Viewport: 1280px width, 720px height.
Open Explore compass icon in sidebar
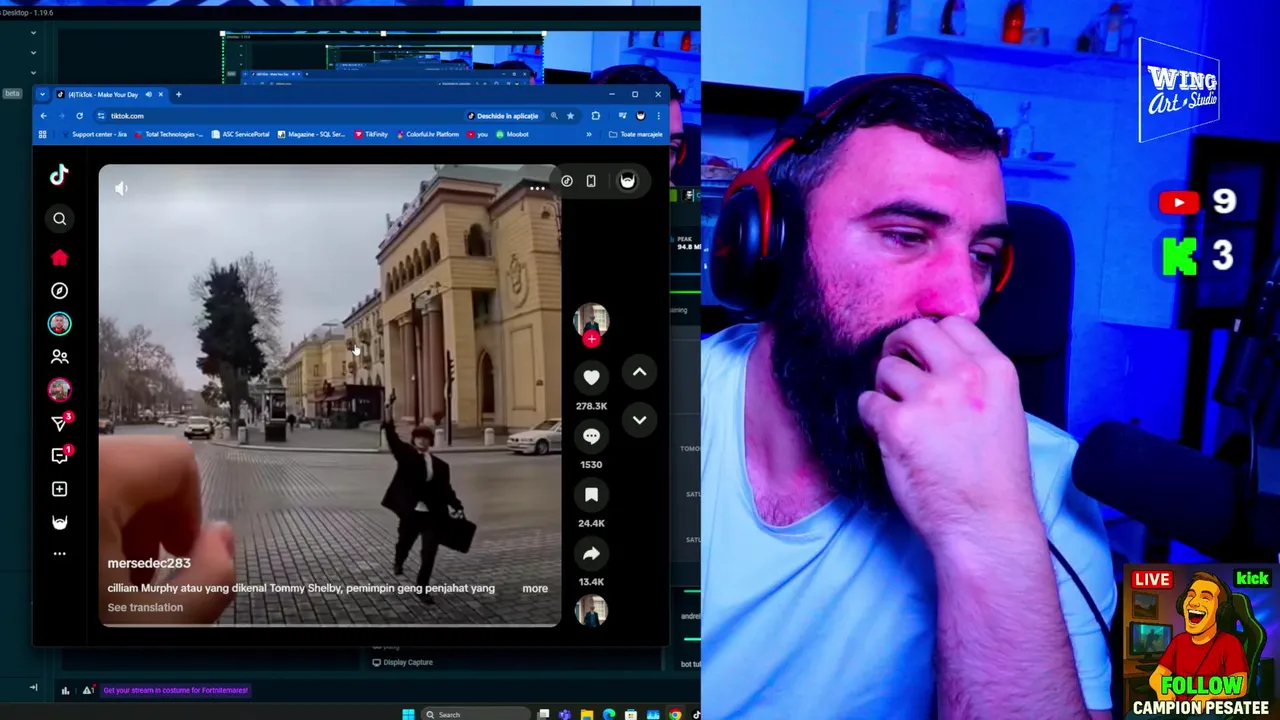pyautogui.click(x=59, y=291)
